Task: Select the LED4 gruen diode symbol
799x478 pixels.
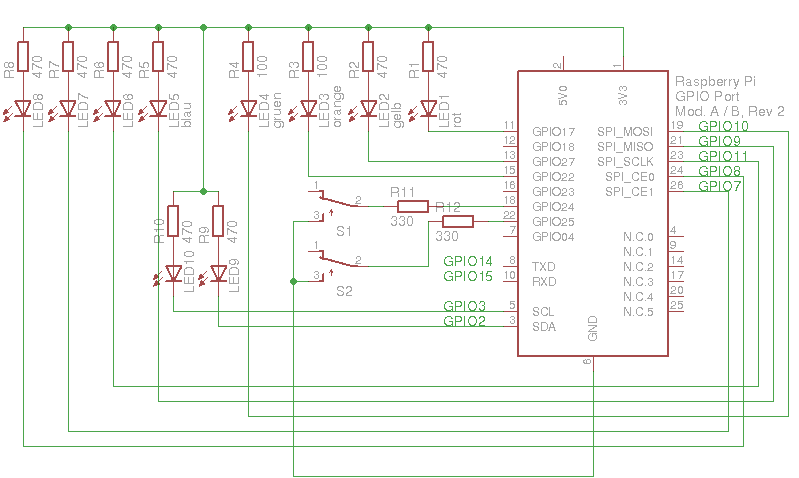Action: pos(249,108)
